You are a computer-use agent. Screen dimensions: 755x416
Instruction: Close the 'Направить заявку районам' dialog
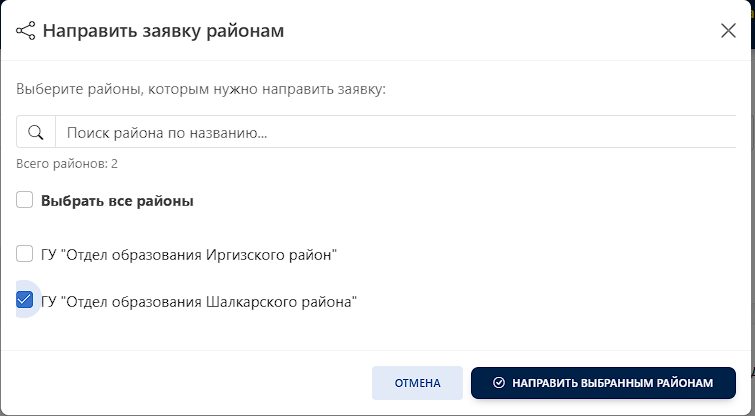[728, 30]
